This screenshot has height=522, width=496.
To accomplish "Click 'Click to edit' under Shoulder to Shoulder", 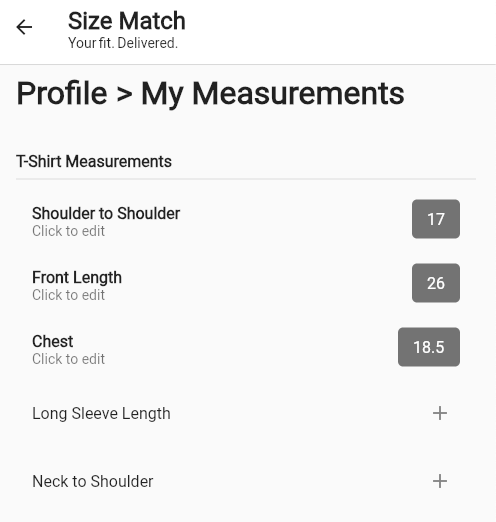I will (x=68, y=231).
